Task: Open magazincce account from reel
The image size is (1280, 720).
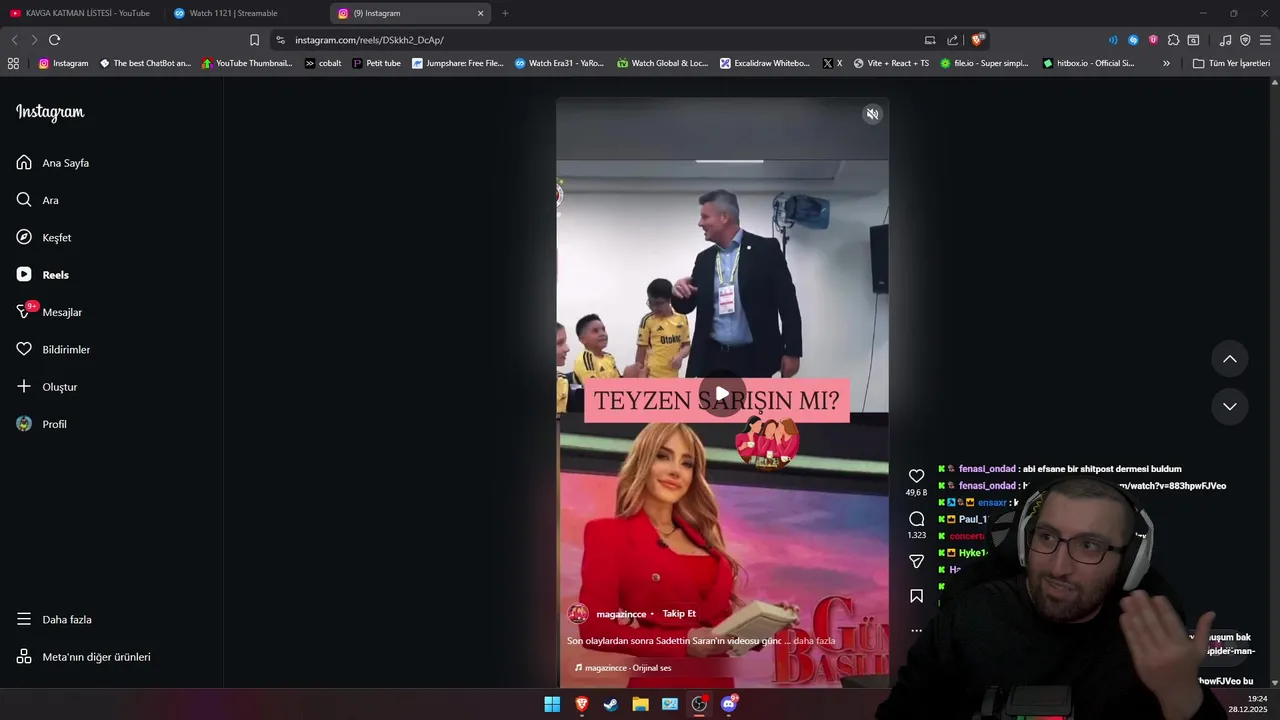Action: [x=621, y=614]
